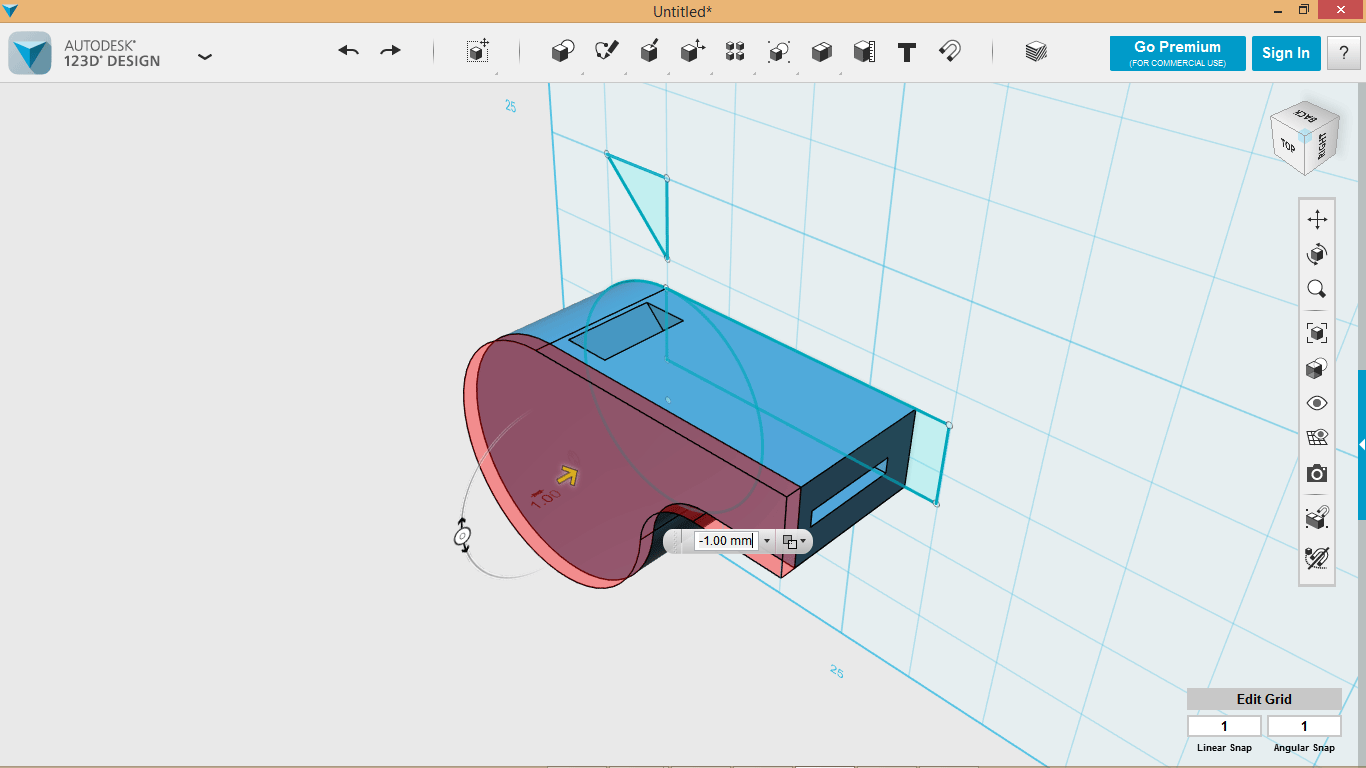Expand the distance value dropdown arrow

[x=767, y=541]
